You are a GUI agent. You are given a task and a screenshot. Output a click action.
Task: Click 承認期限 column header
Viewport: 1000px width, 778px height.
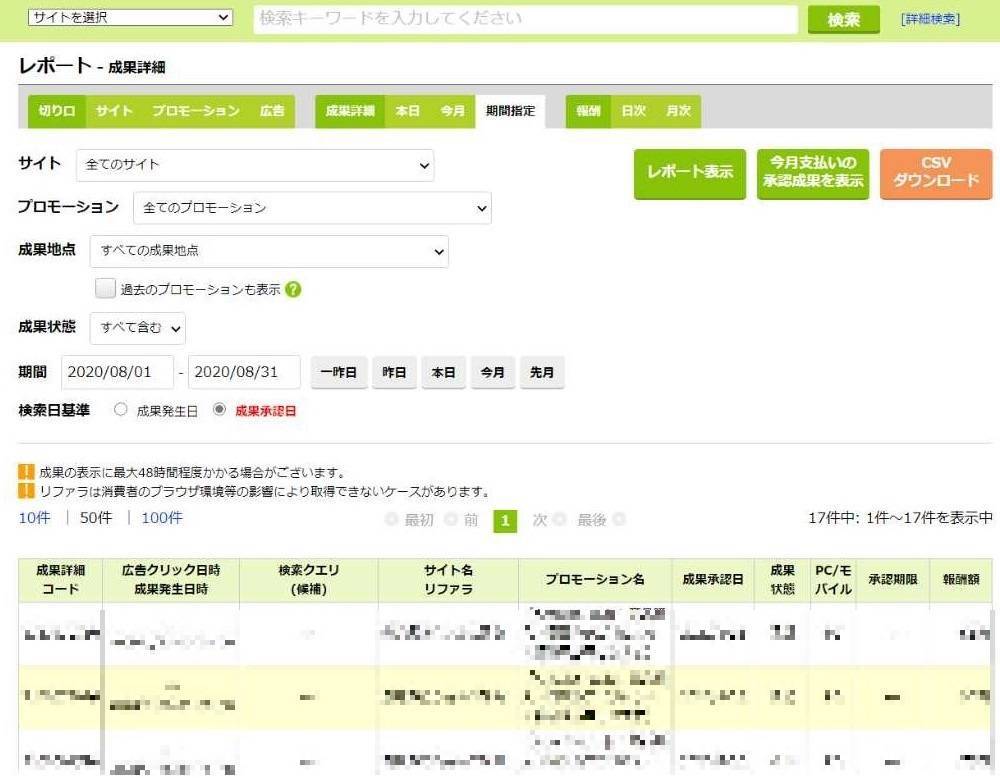(x=893, y=580)
